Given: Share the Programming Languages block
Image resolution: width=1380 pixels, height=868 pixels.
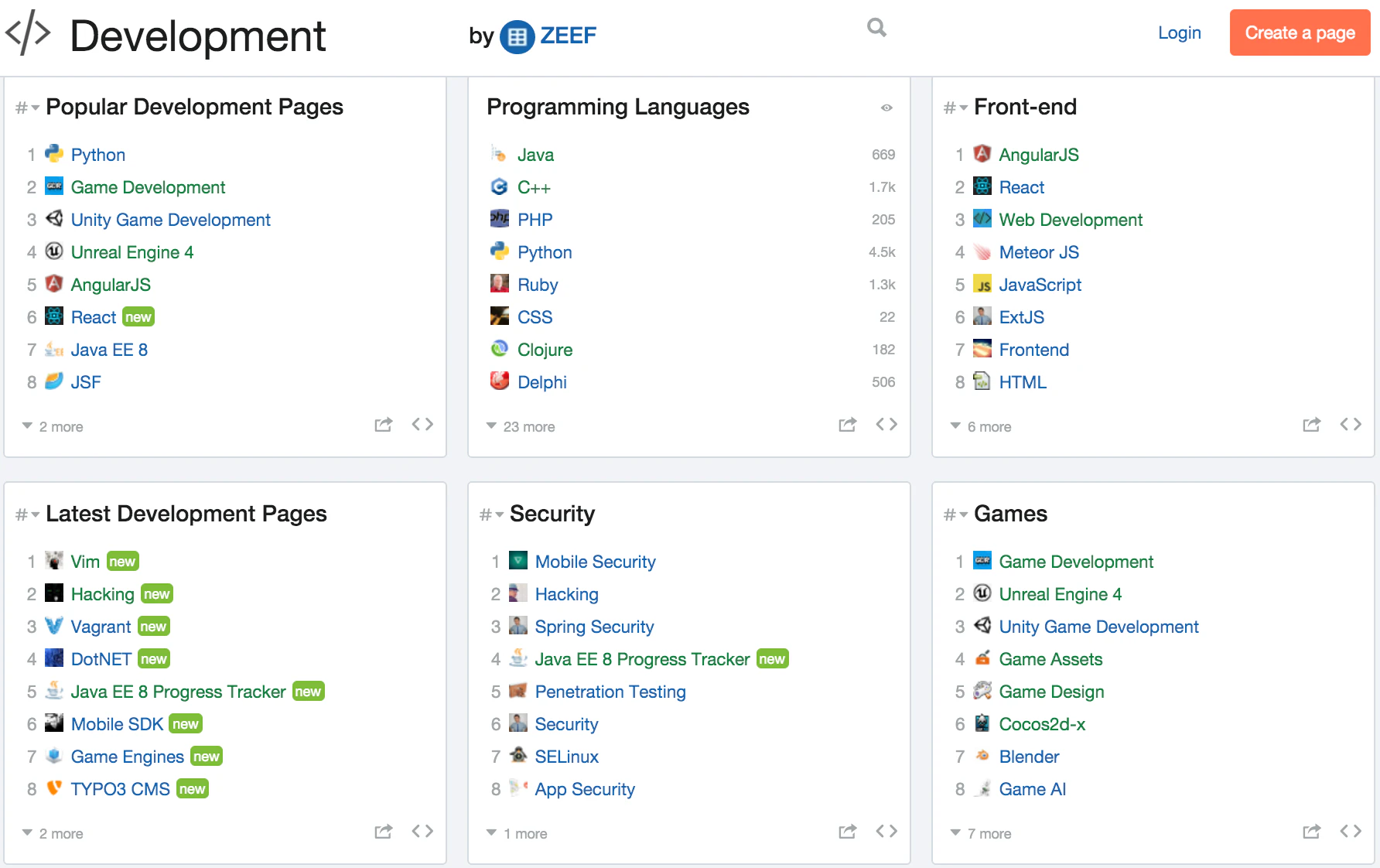Looking at the screenshot, I should (x=848, y=425).
